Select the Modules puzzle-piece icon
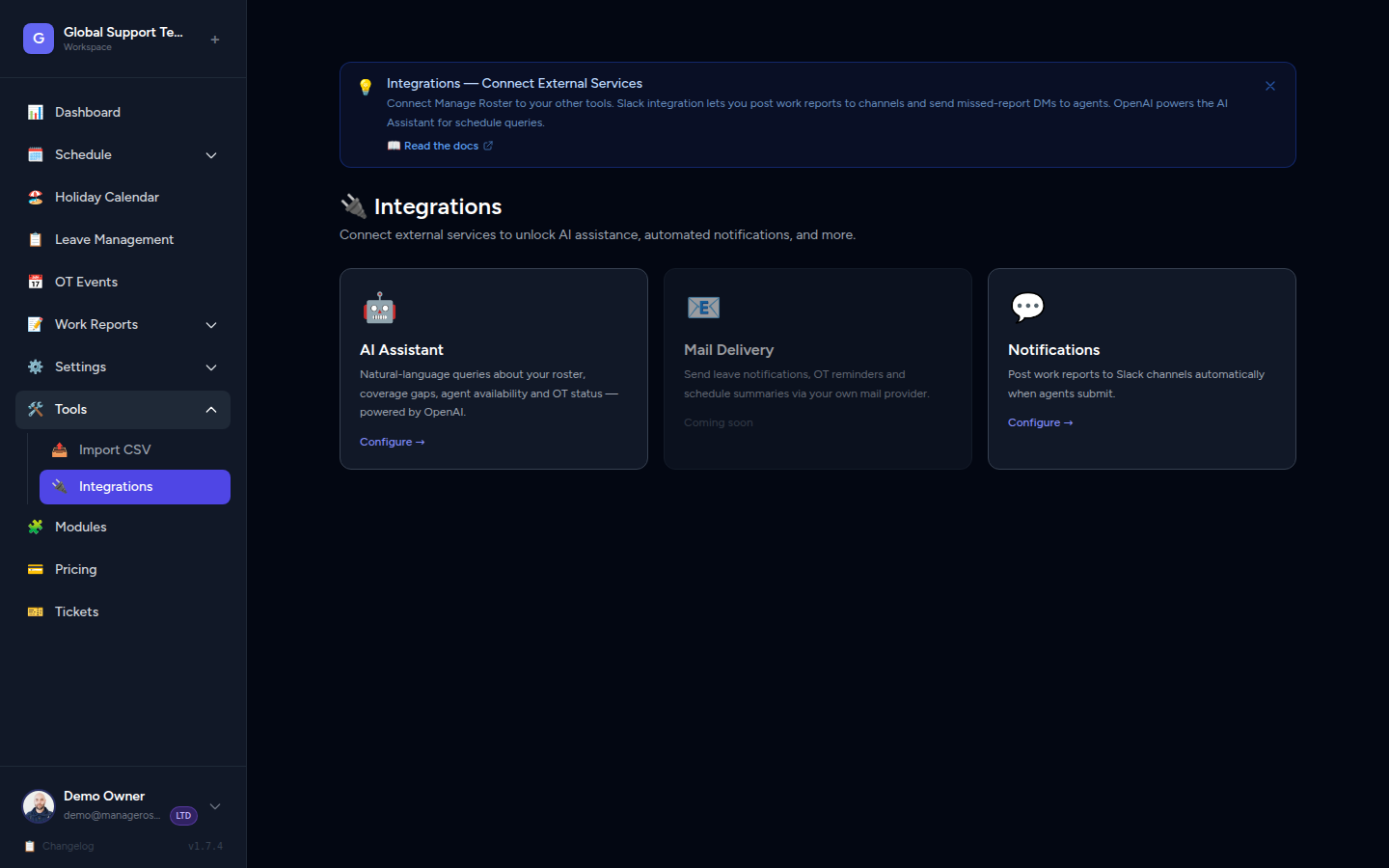This screenshot has height=868, width=1389. pyautogui.click(x=36, y=527)
